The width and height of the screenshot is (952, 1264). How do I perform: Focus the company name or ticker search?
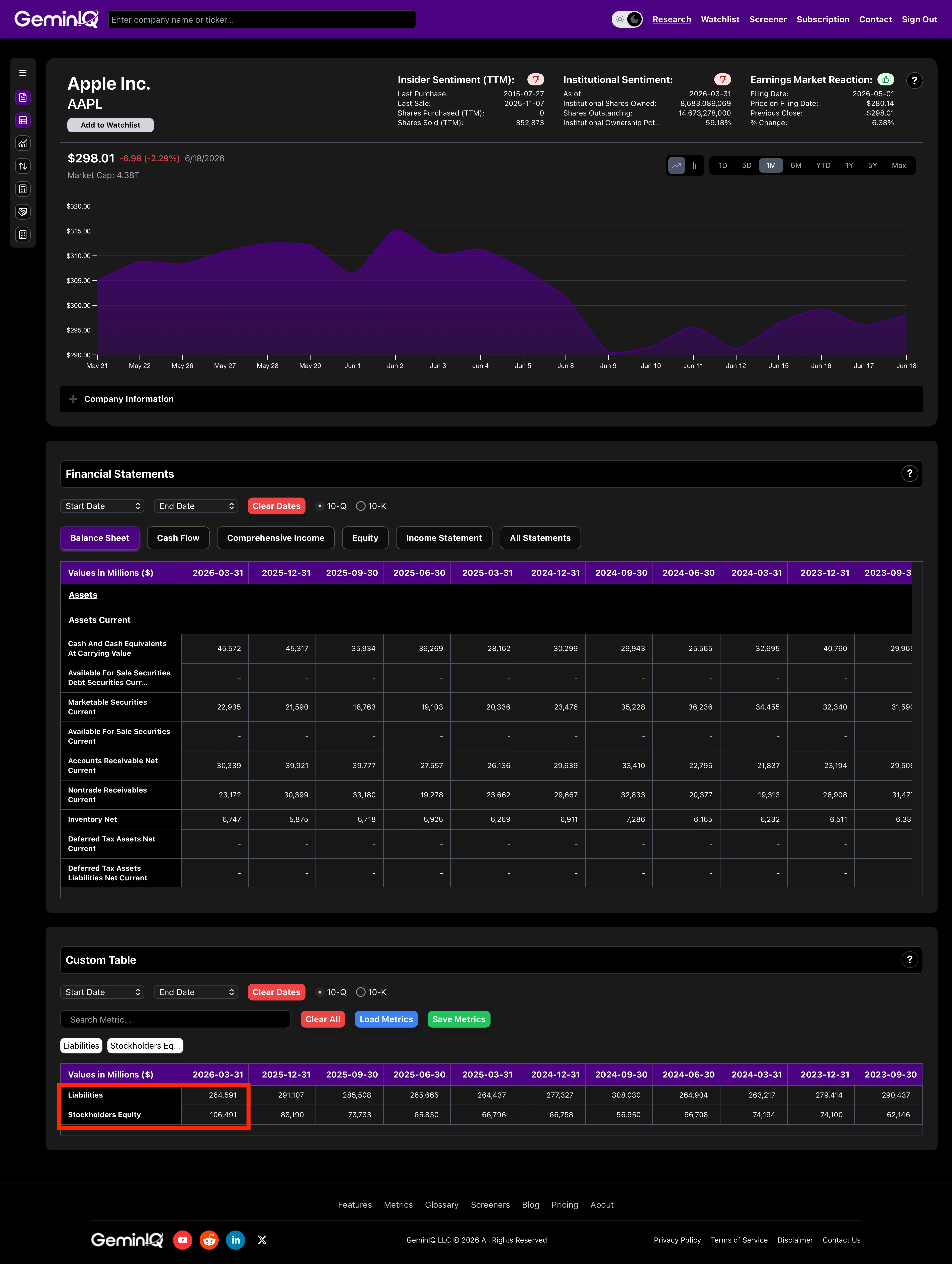(262, 19)
